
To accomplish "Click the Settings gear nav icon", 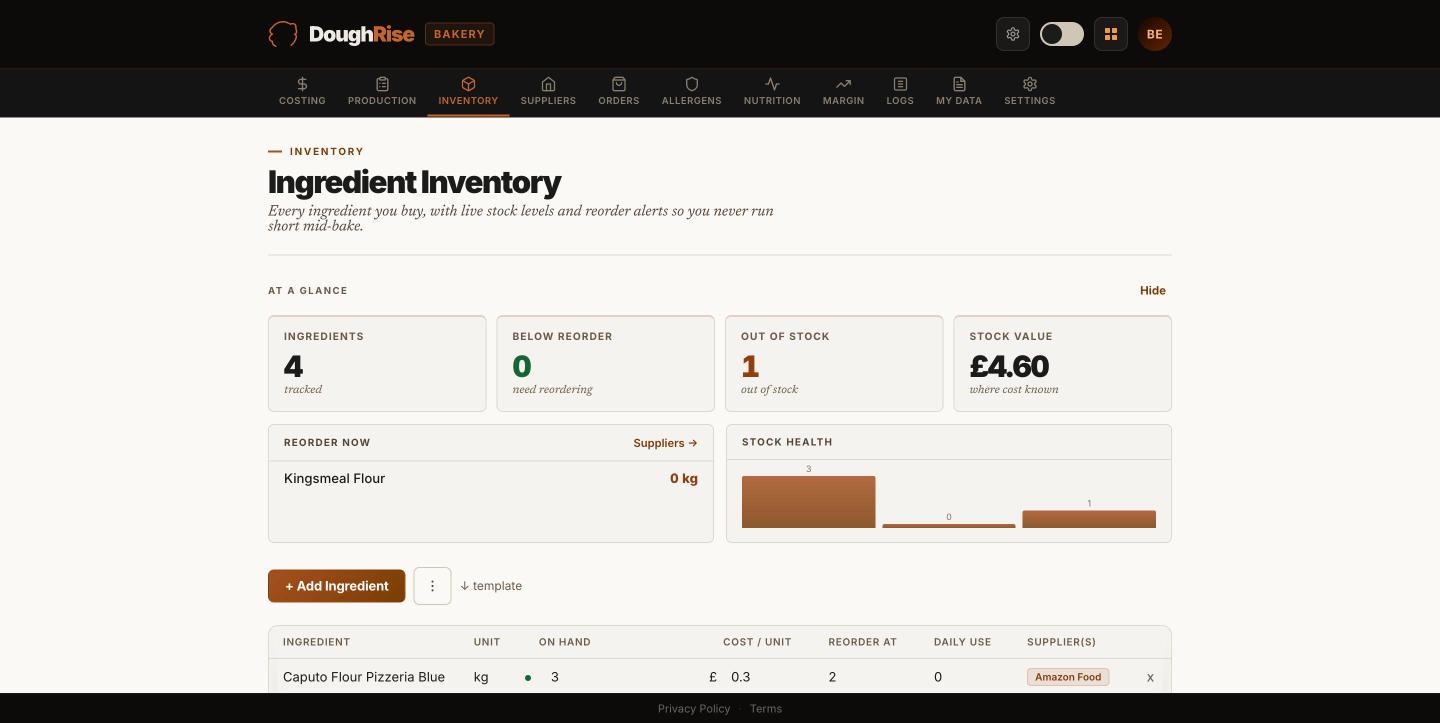I will coord(1030,84).
